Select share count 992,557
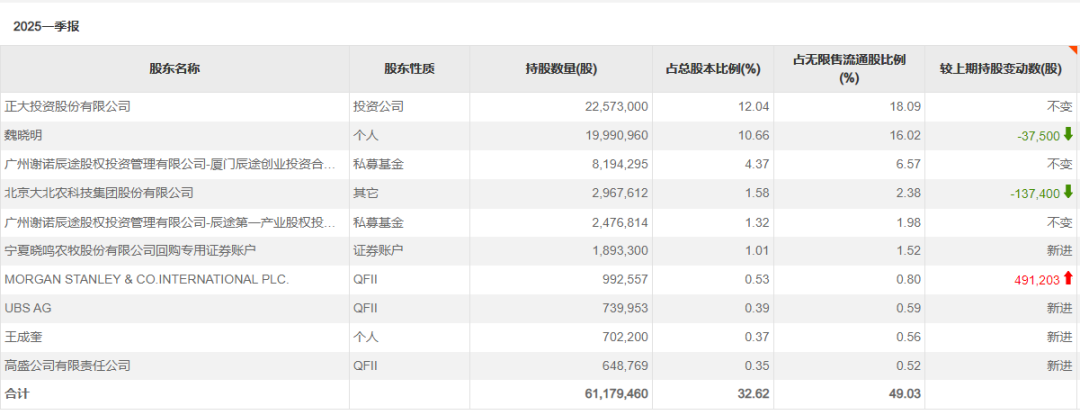This screenshot has height=415, width=1080. tap(625, 279)
